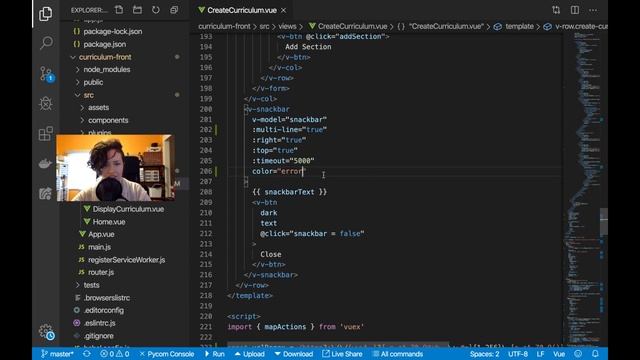Collapse the src folder
The height and width of the screenshot is (360, 640).
point(89,95)
